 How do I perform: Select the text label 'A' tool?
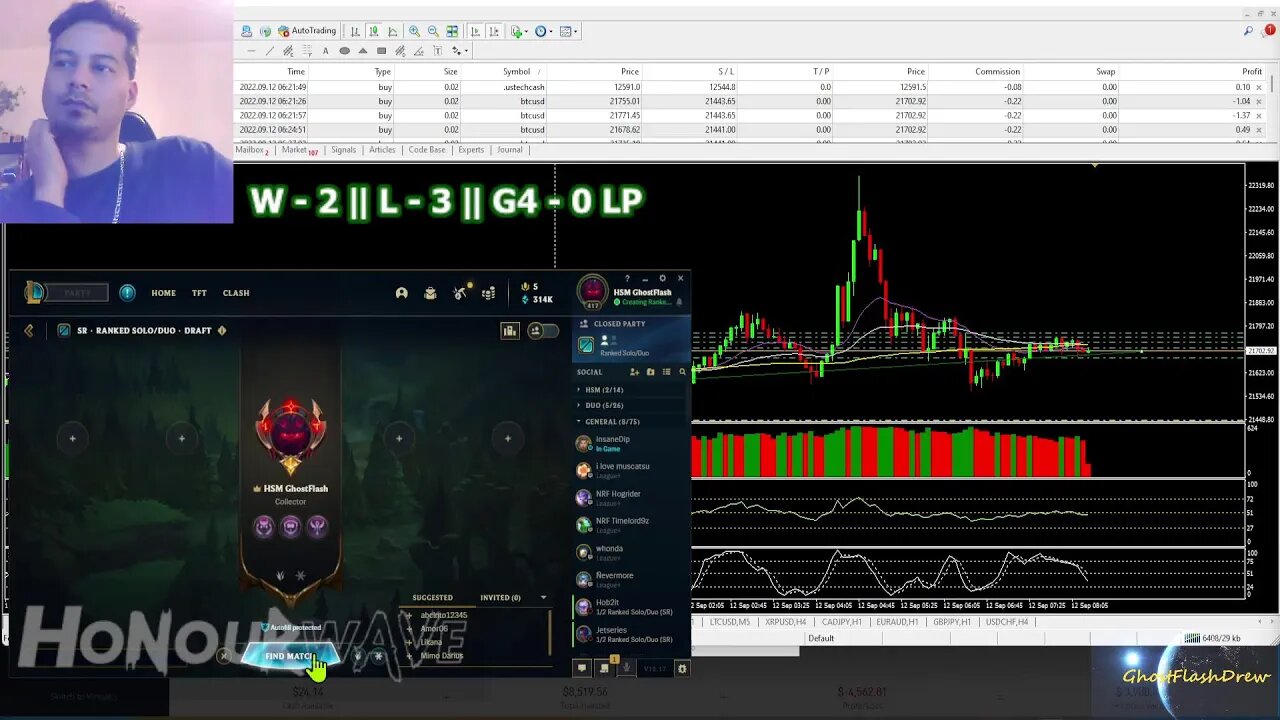click(x=325, y=51)
